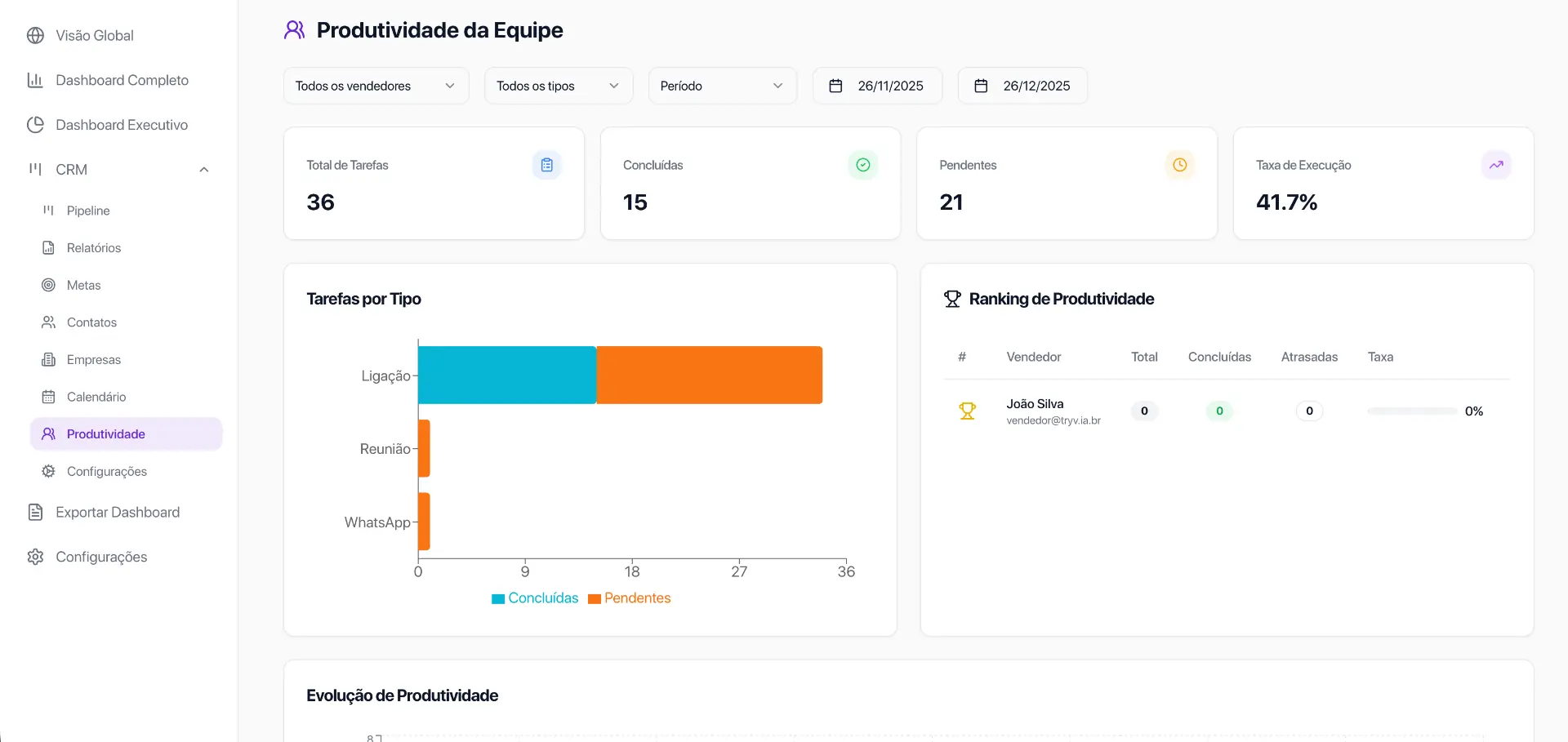Select the Pipeline icon in CRM section
1568x742 pixels.
pos(49,210)
